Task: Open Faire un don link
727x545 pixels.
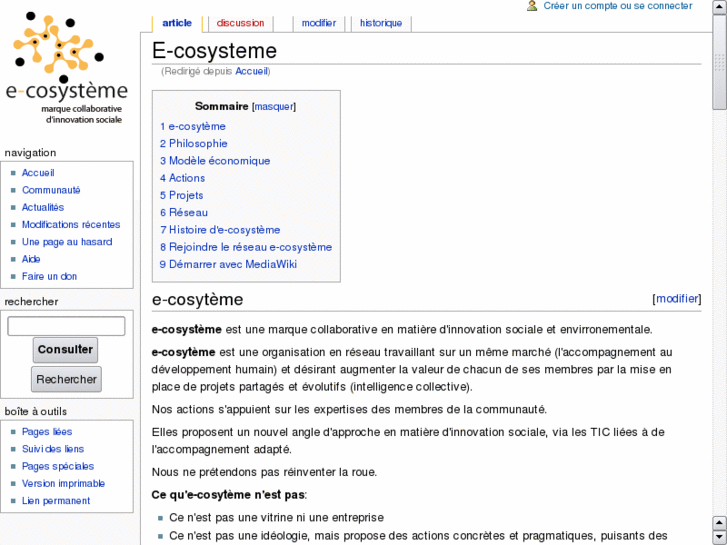Action: point(50,276)
